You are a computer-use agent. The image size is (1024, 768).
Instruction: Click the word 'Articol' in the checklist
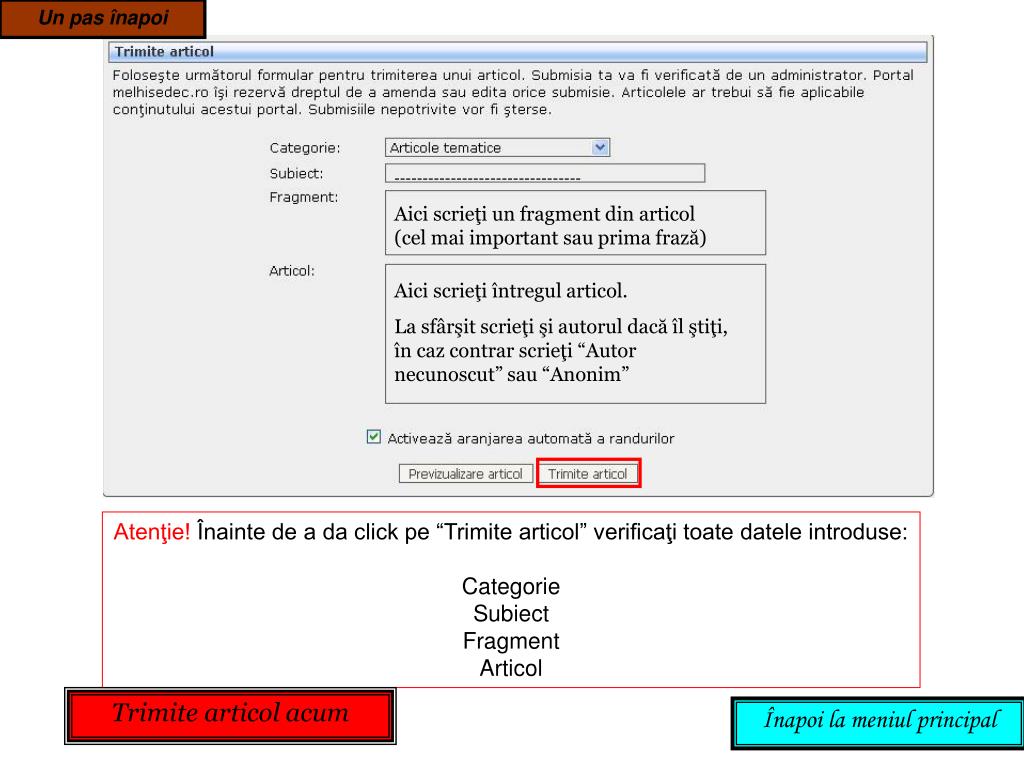pos(511,669)
